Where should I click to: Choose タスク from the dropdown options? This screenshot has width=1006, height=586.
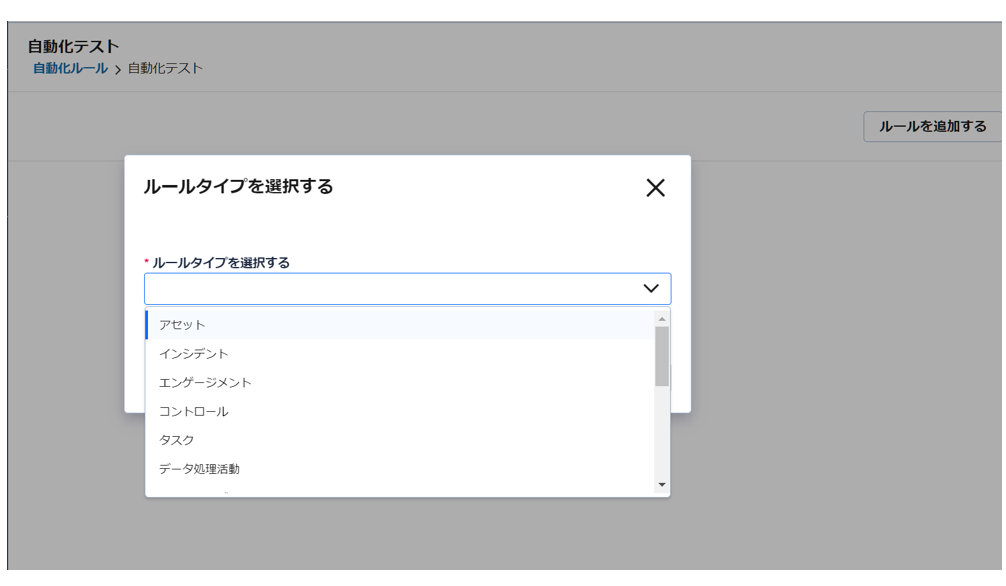point(400,440)
